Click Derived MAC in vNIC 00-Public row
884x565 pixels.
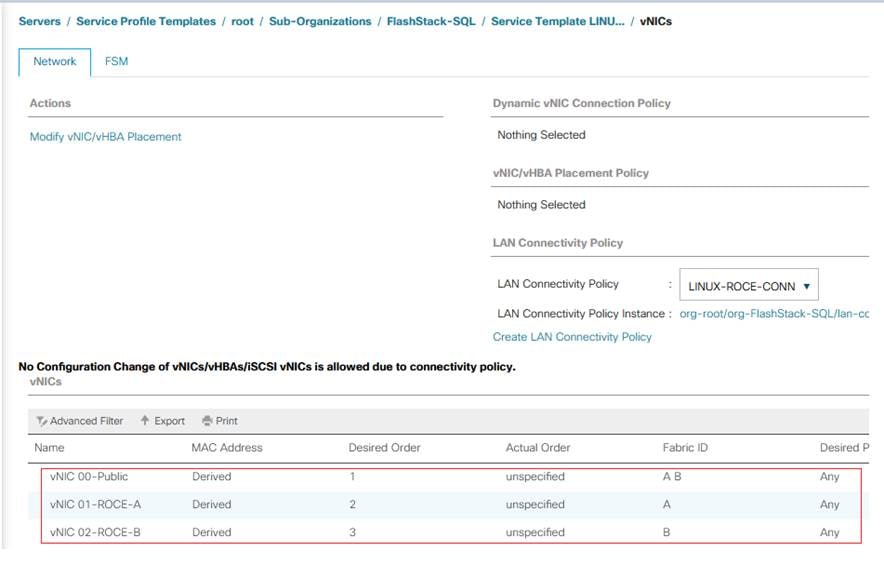[211, 476]
